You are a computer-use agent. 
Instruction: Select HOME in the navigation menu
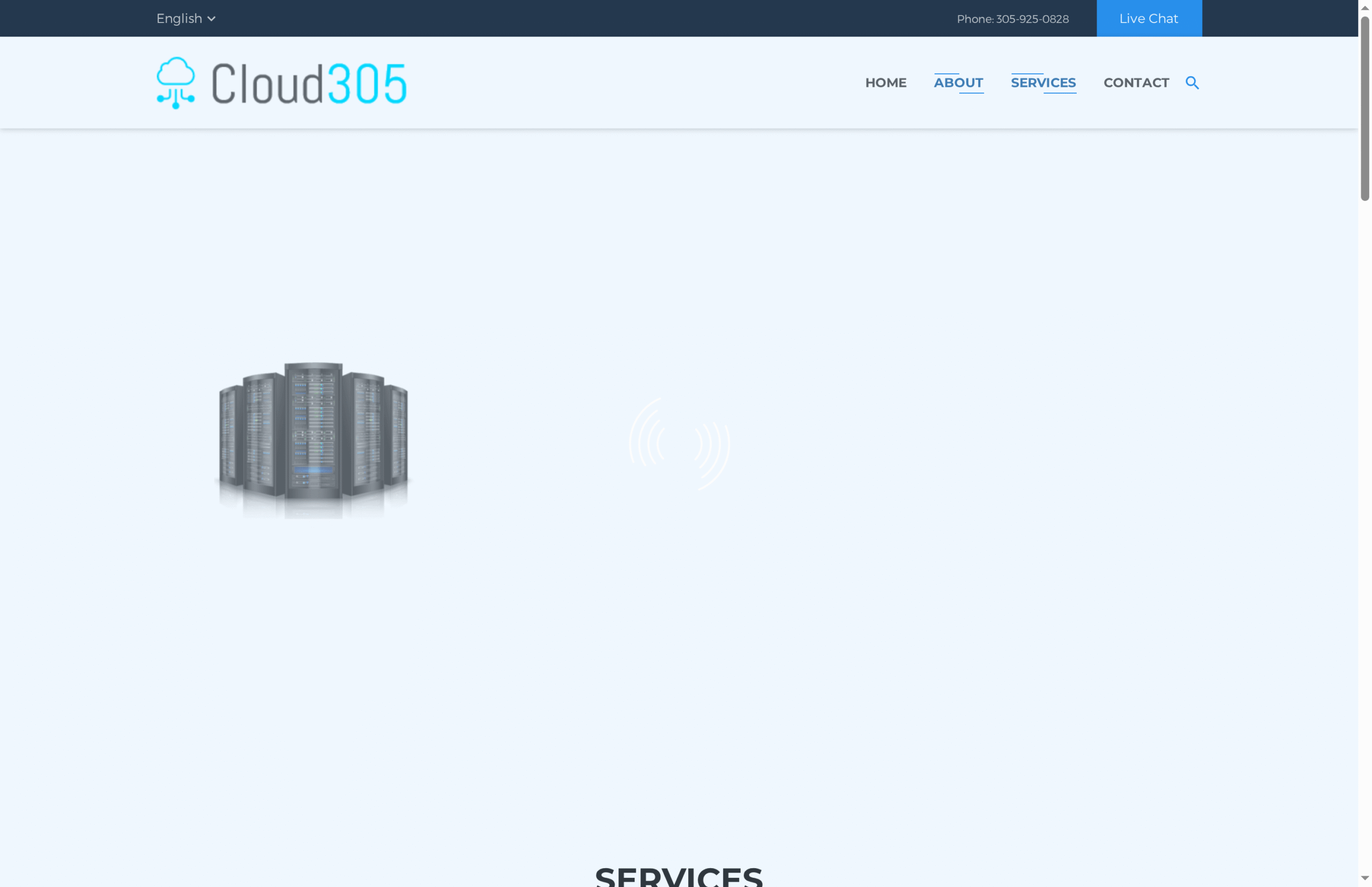coord(885,83)
